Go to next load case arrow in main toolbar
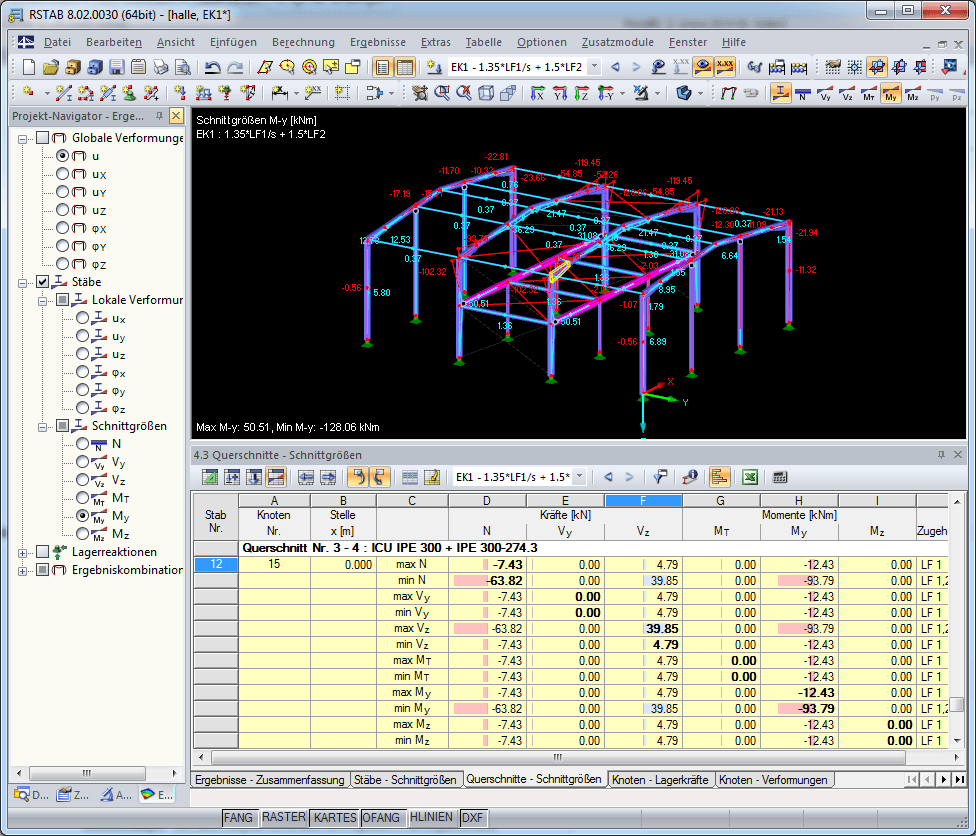Screen dimensions: 976x836 (636, 68)
